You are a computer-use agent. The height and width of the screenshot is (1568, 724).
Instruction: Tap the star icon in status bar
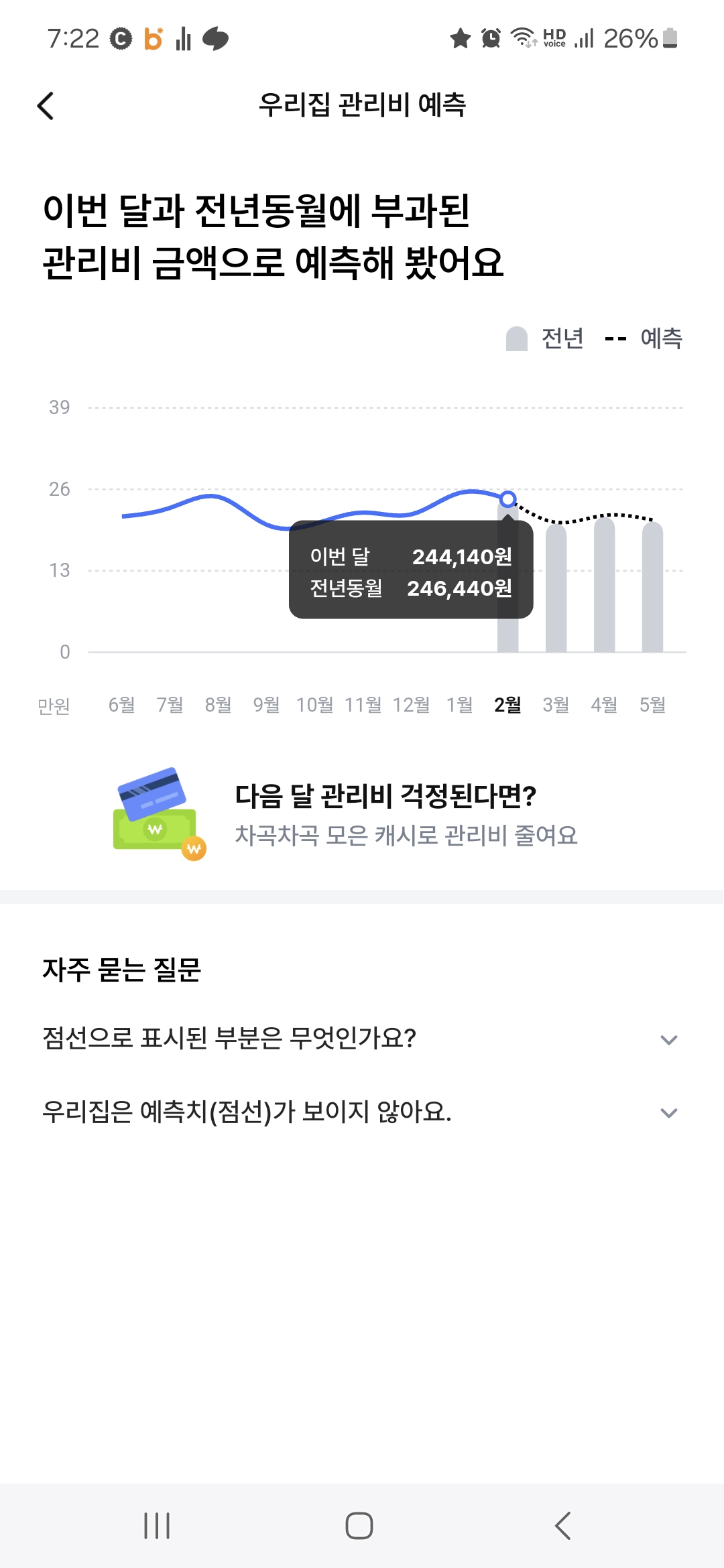tap(460, 38)
